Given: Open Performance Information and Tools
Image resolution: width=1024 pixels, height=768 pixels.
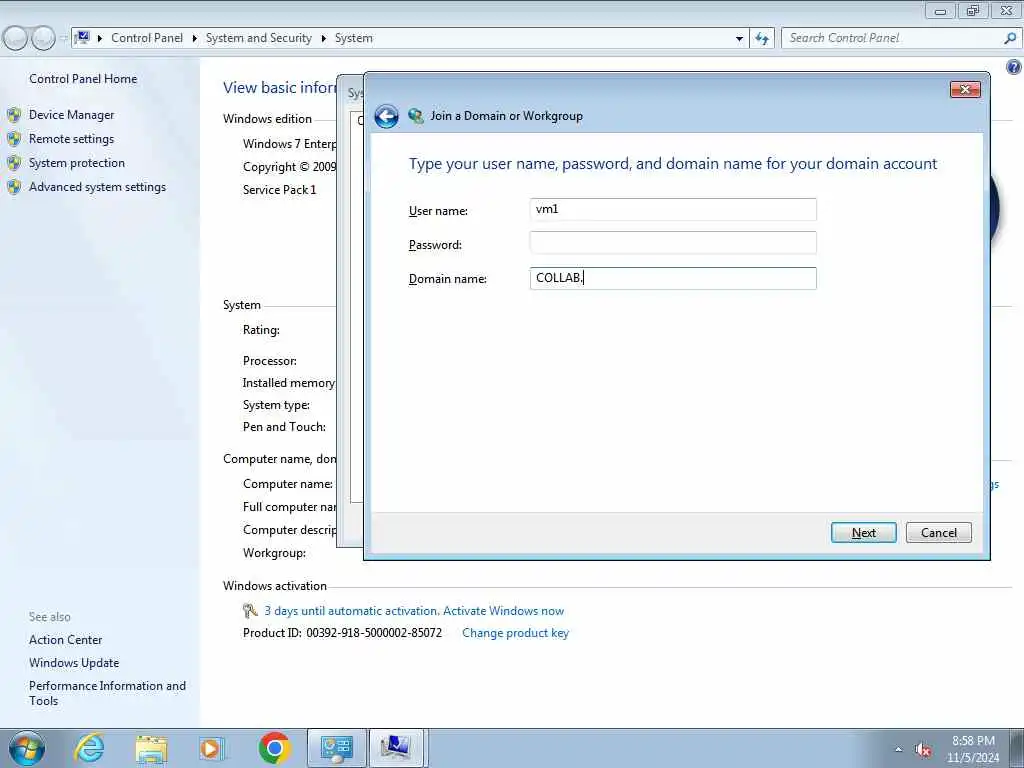Looking at the screenshot, I should (107, 693).
